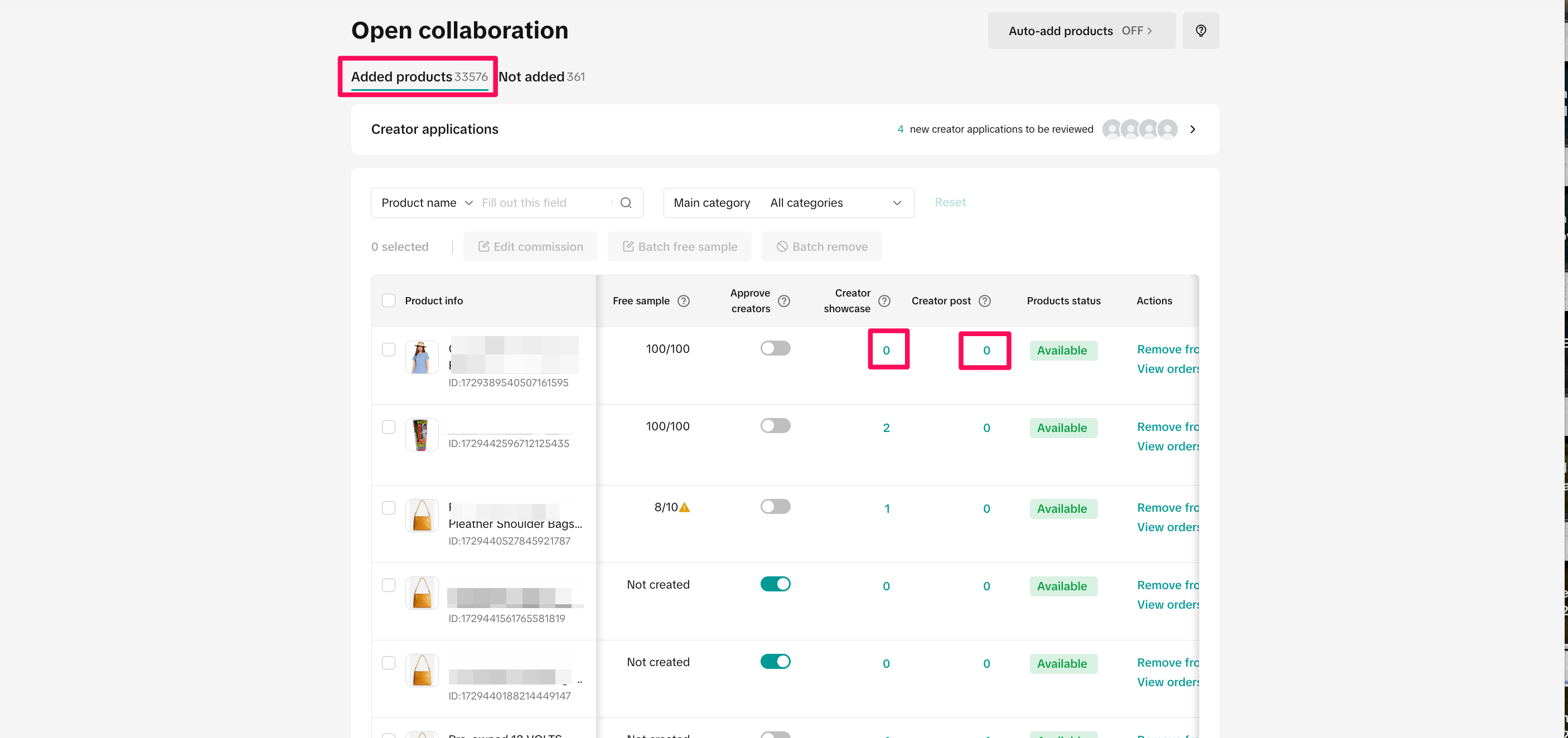
Task: Check the select-all Product info checkbox
Action: click(x=388, y=300)
